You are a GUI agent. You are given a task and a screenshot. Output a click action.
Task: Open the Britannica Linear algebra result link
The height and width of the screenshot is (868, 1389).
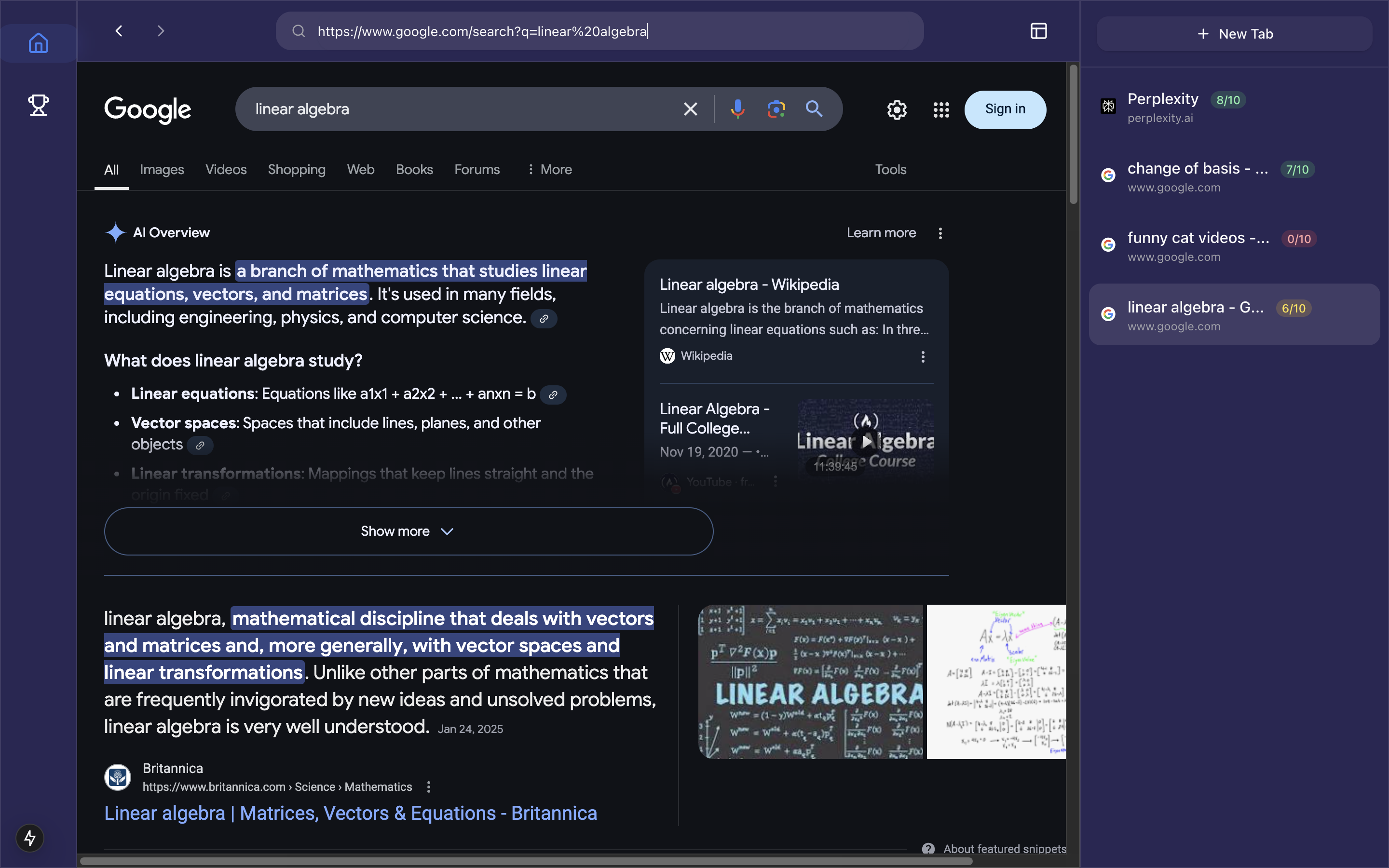coord(350,813)
